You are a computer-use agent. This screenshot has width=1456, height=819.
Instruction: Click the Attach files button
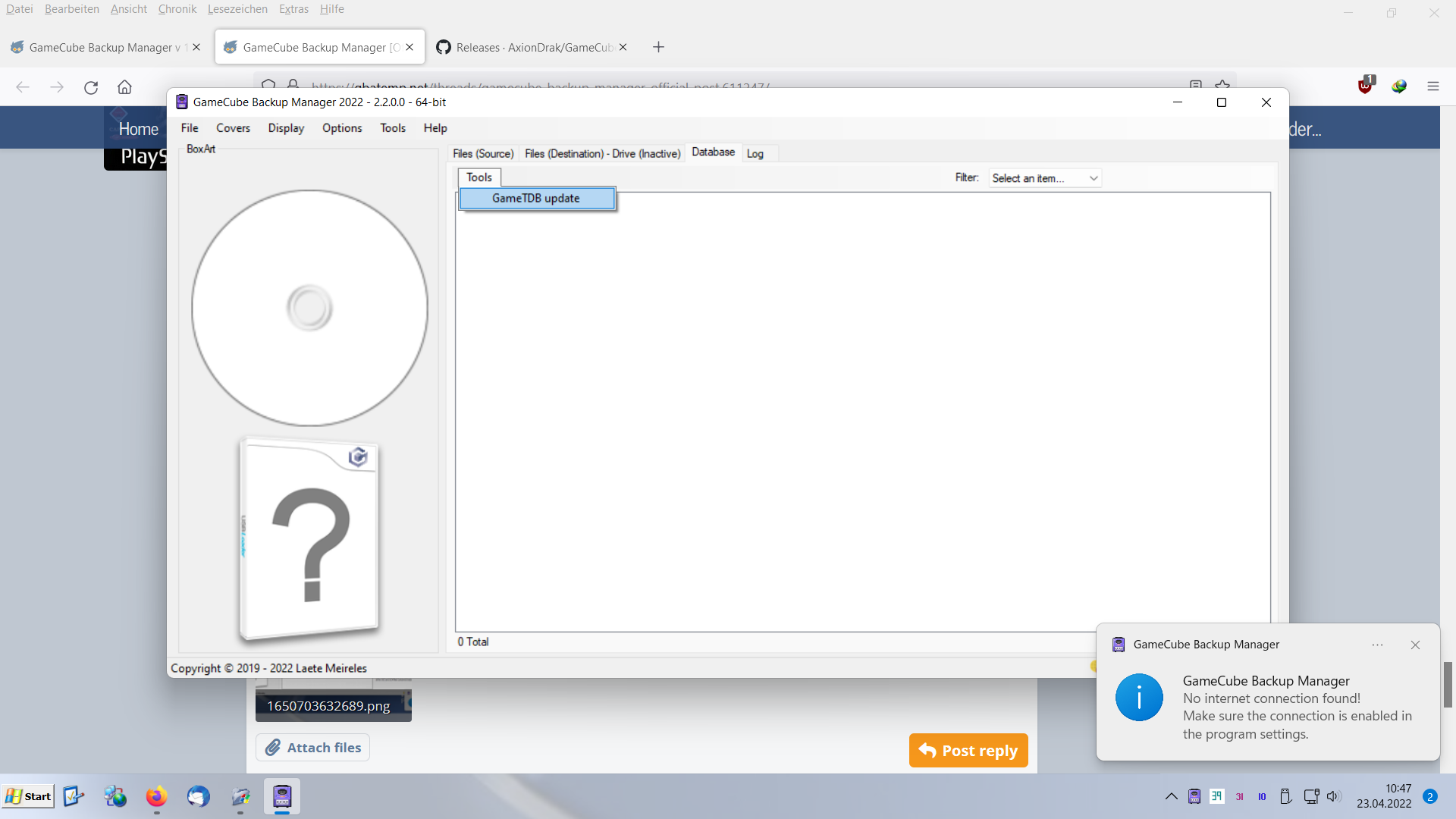[x=312, y=748]
